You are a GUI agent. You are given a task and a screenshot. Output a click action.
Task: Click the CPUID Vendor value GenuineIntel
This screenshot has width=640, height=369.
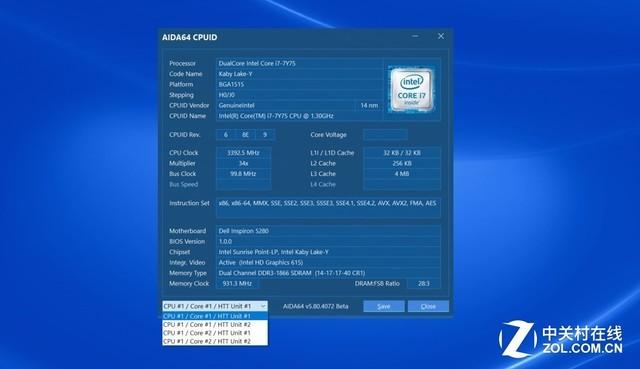coord(285,105)
